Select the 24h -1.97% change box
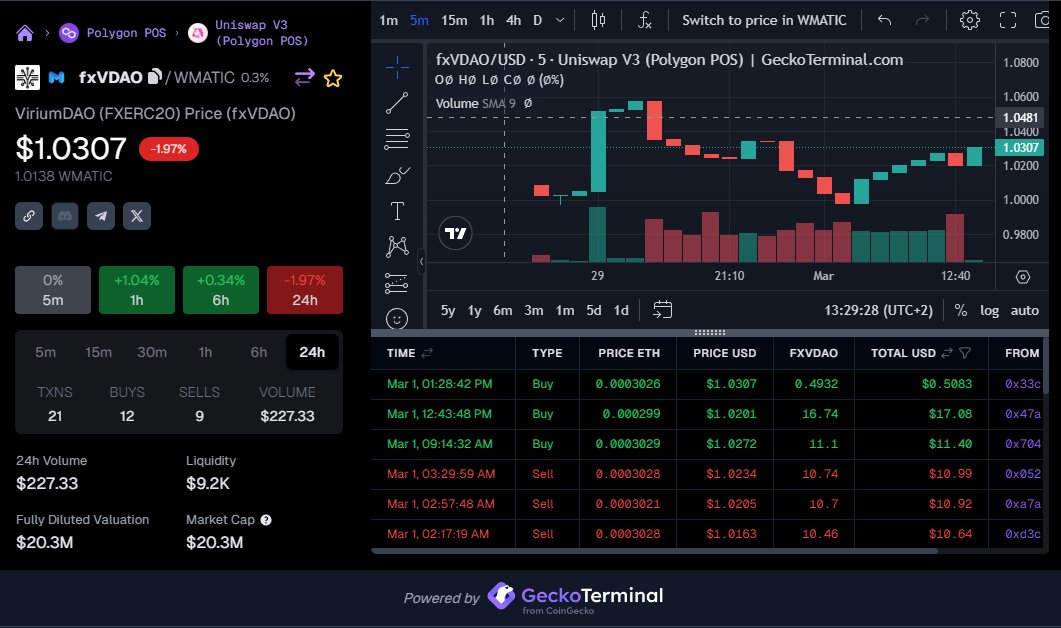 304,290
